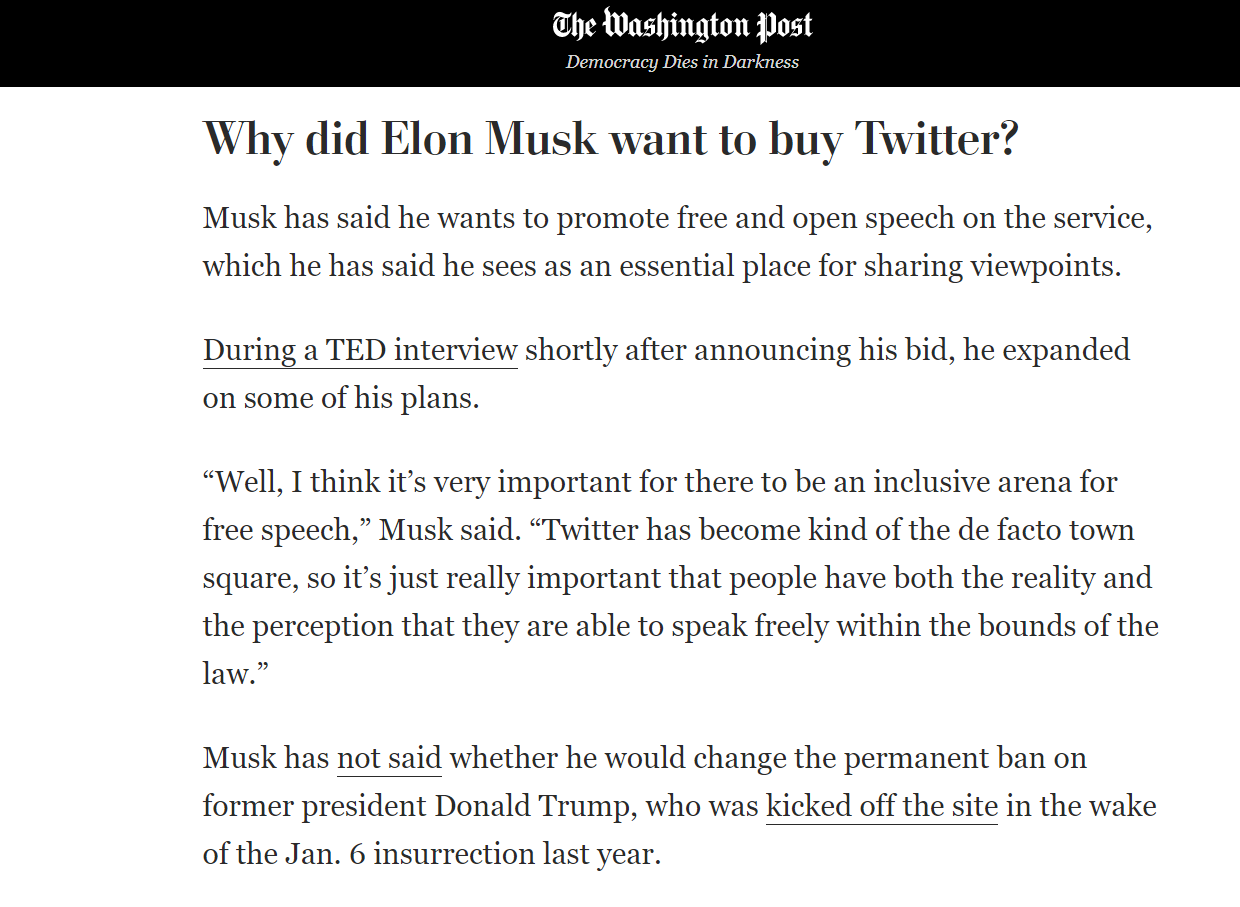Open the 'kicked off the site' link
Viewport: 1240px width, 907px height.
(x=882, y=806)
